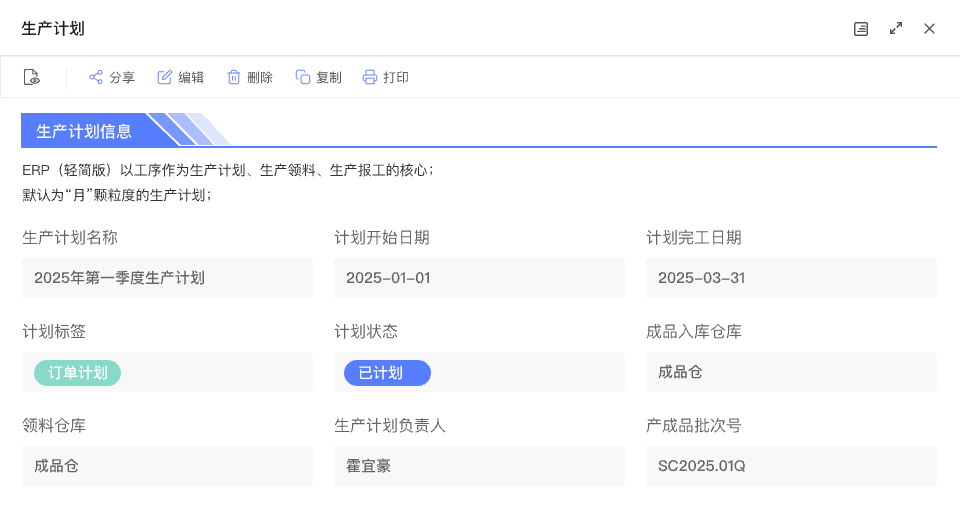960x506 pixels.
Task: Click the 计划标签 label
Action: [x=54, y=331]
